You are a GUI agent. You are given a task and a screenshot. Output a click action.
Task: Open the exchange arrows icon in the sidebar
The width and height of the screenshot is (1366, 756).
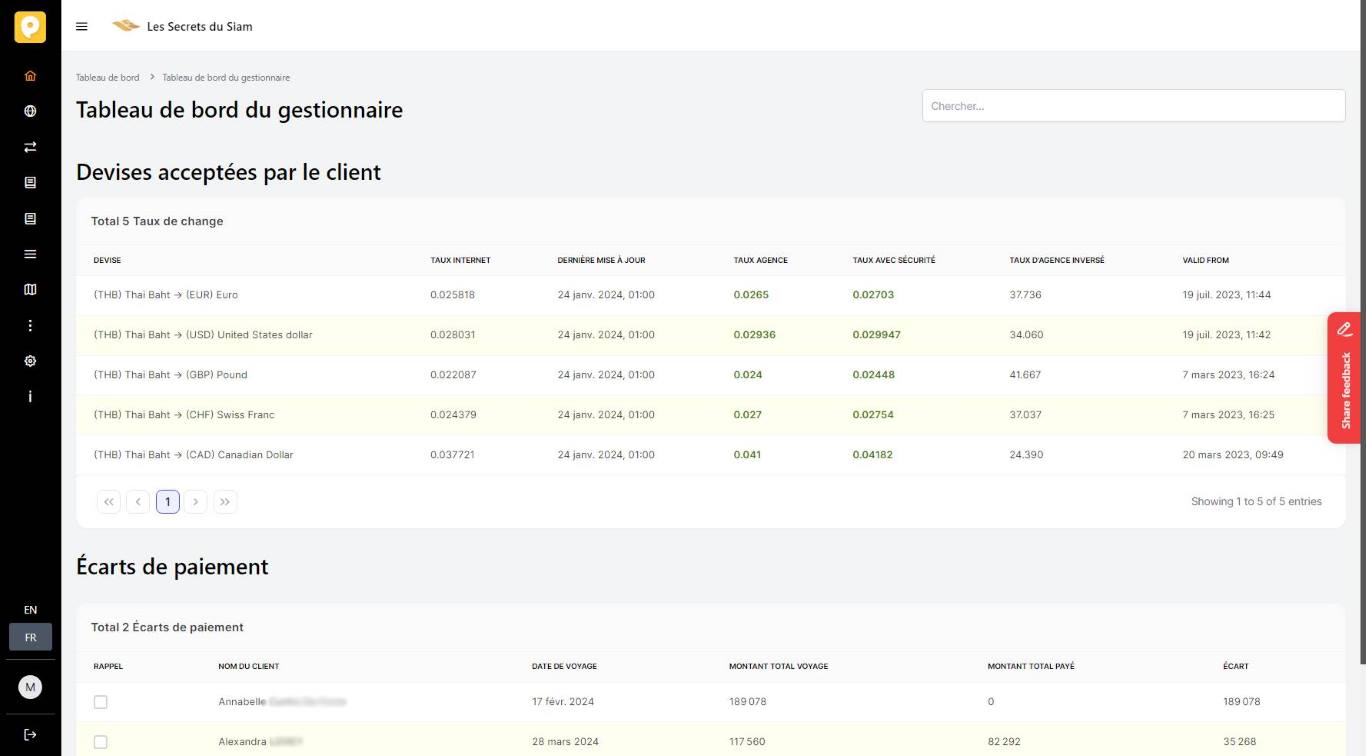click(30, 147)
